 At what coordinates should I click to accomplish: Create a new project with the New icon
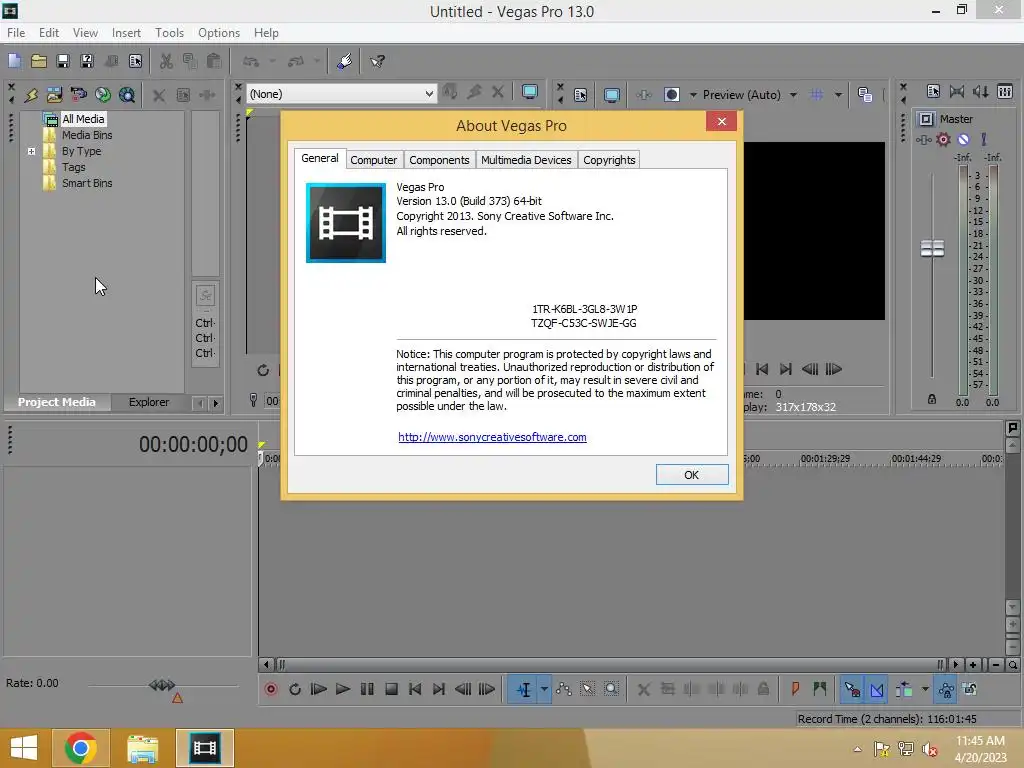[14, 61]
